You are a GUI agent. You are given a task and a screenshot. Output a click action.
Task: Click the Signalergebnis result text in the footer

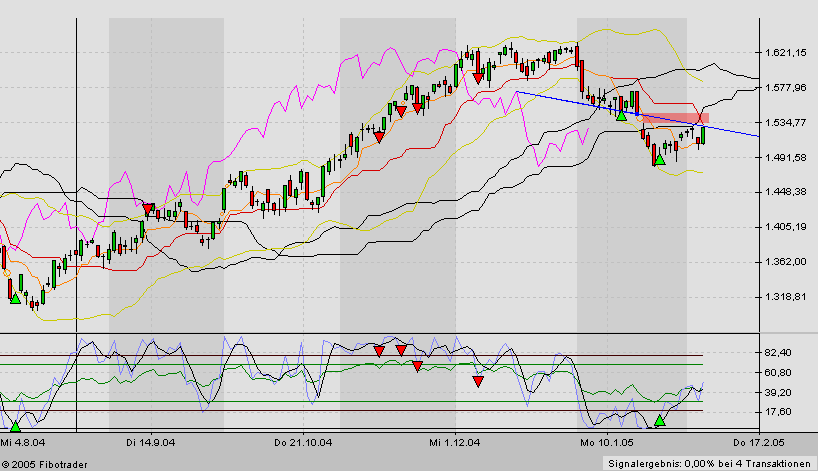709,462
